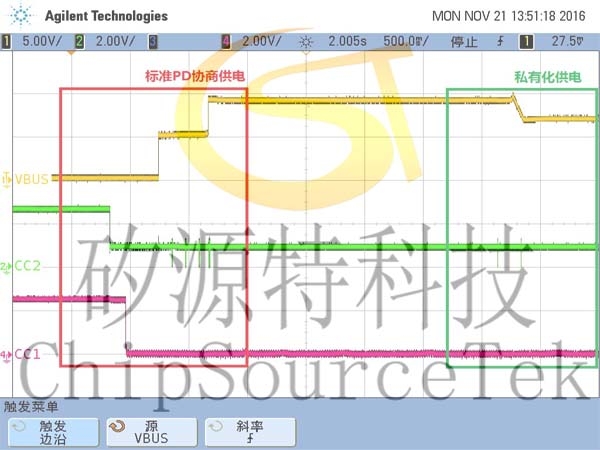The width and height of the screenshot is (600, 450).
Task: Open the 源 VBUS source softkey
Action: pos(152,432)
